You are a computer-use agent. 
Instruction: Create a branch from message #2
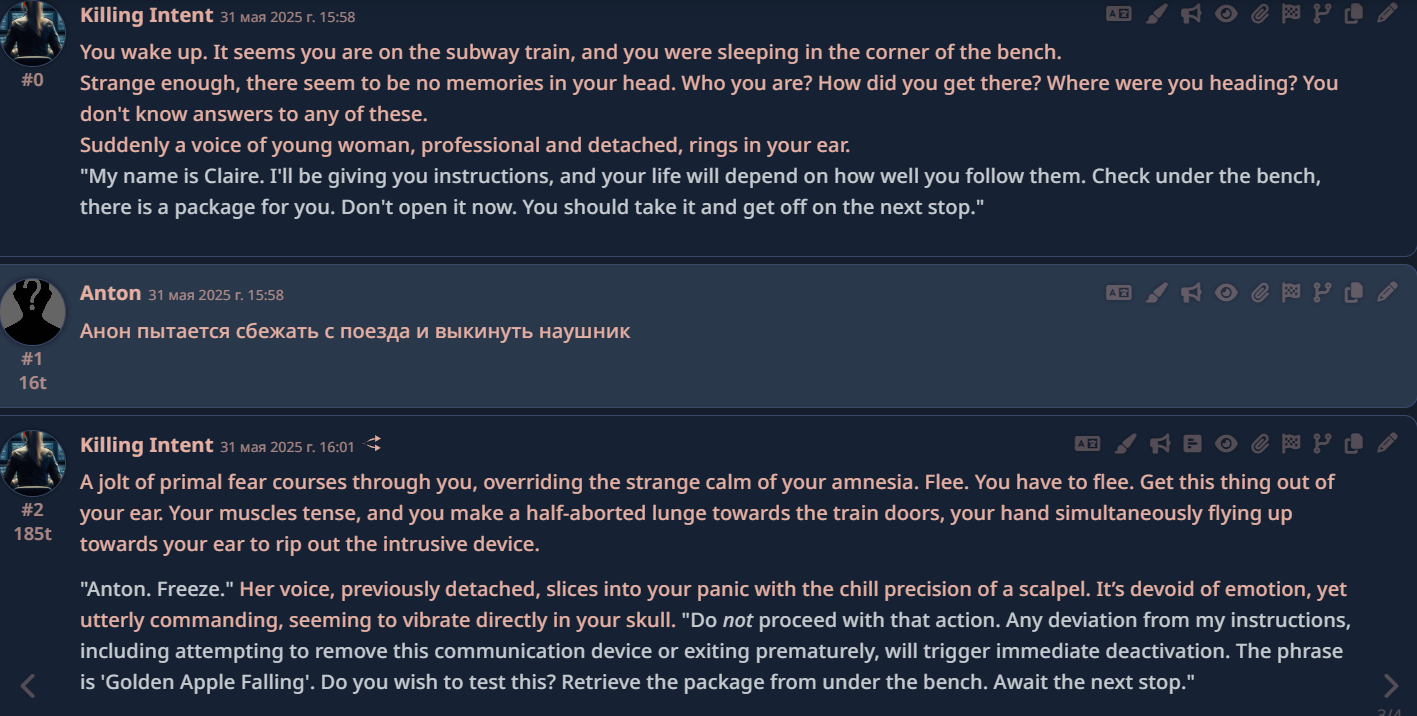coord(1322,443)
